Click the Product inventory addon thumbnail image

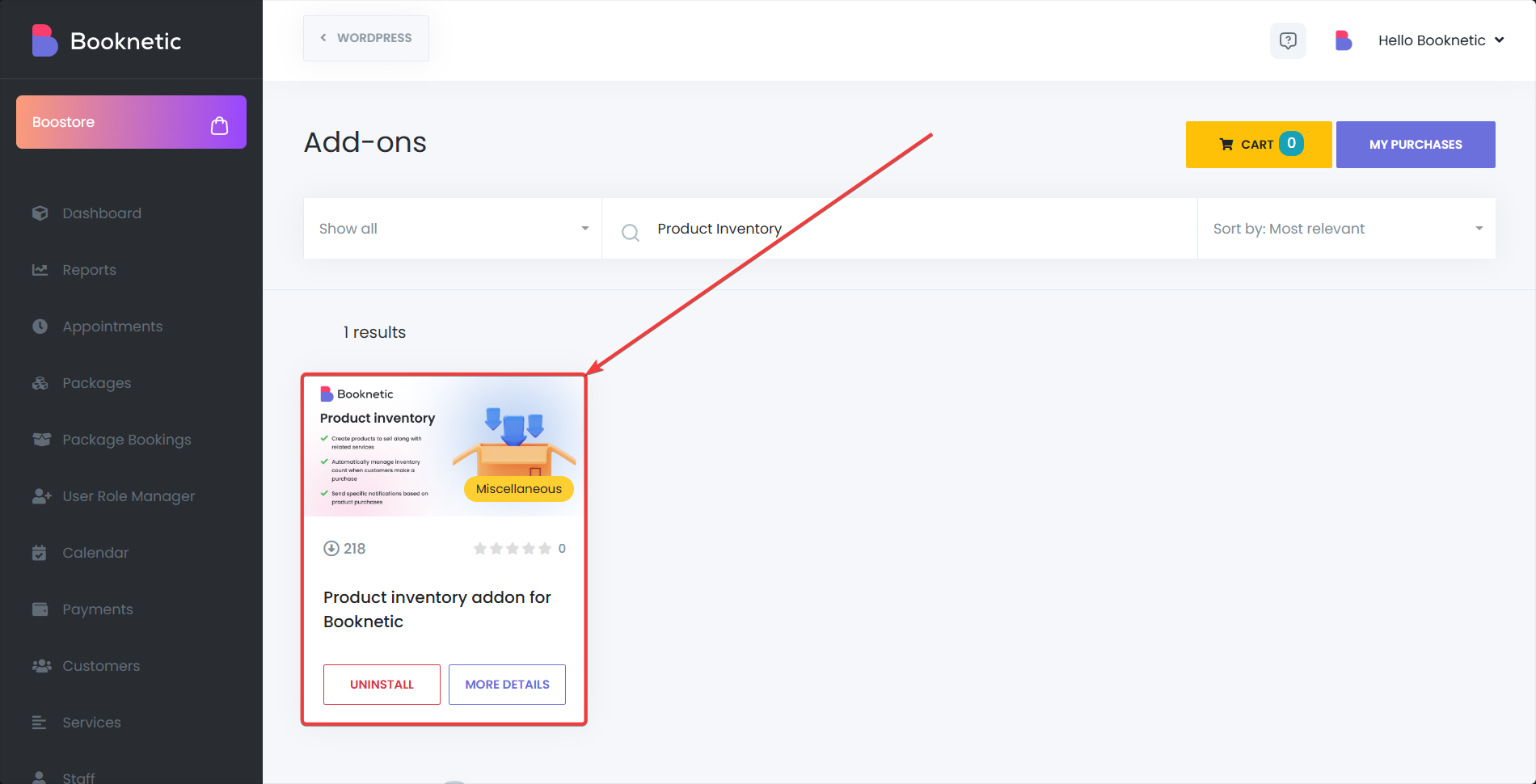click(444, 446)
